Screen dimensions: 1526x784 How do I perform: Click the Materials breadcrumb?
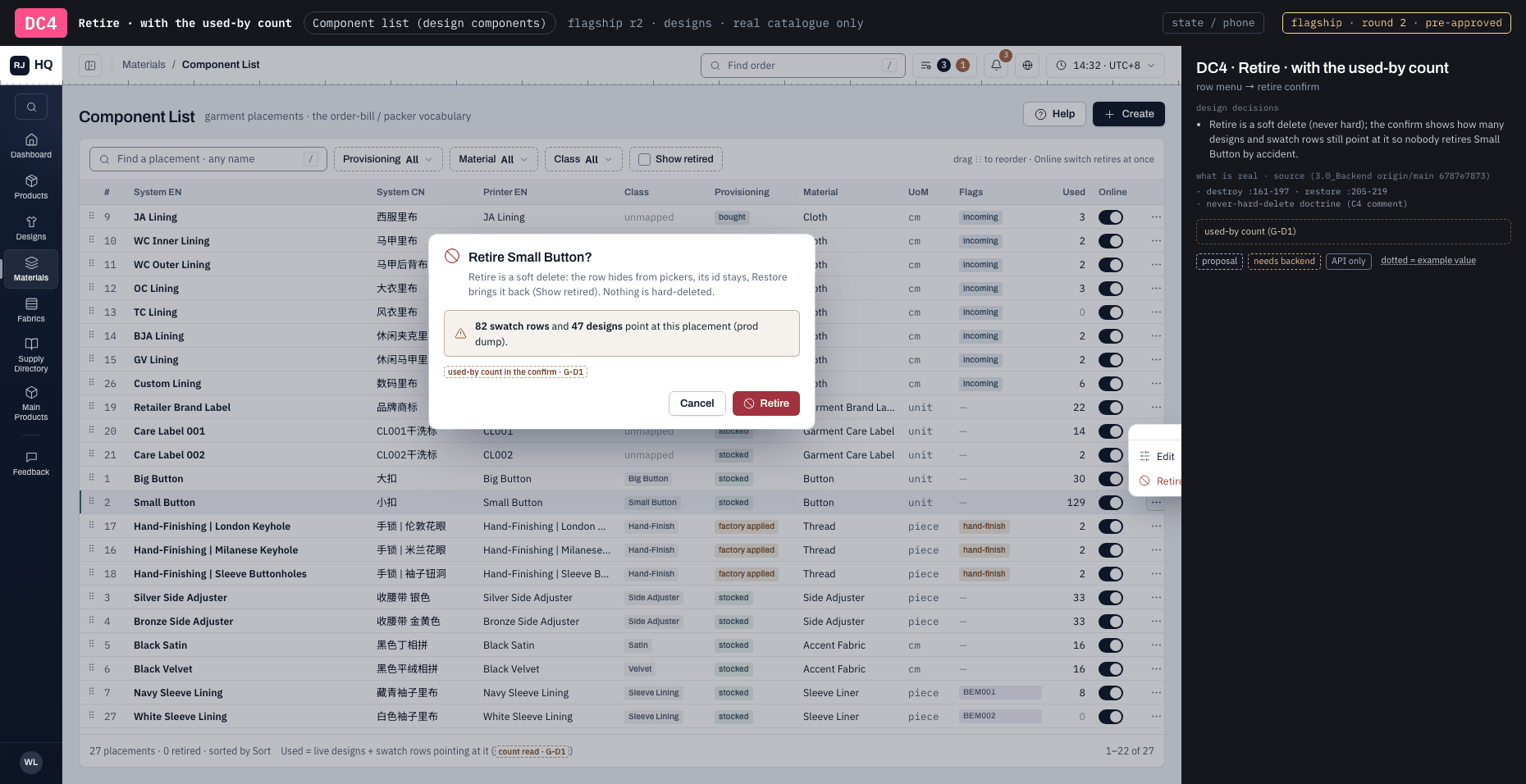coord(144,65)
